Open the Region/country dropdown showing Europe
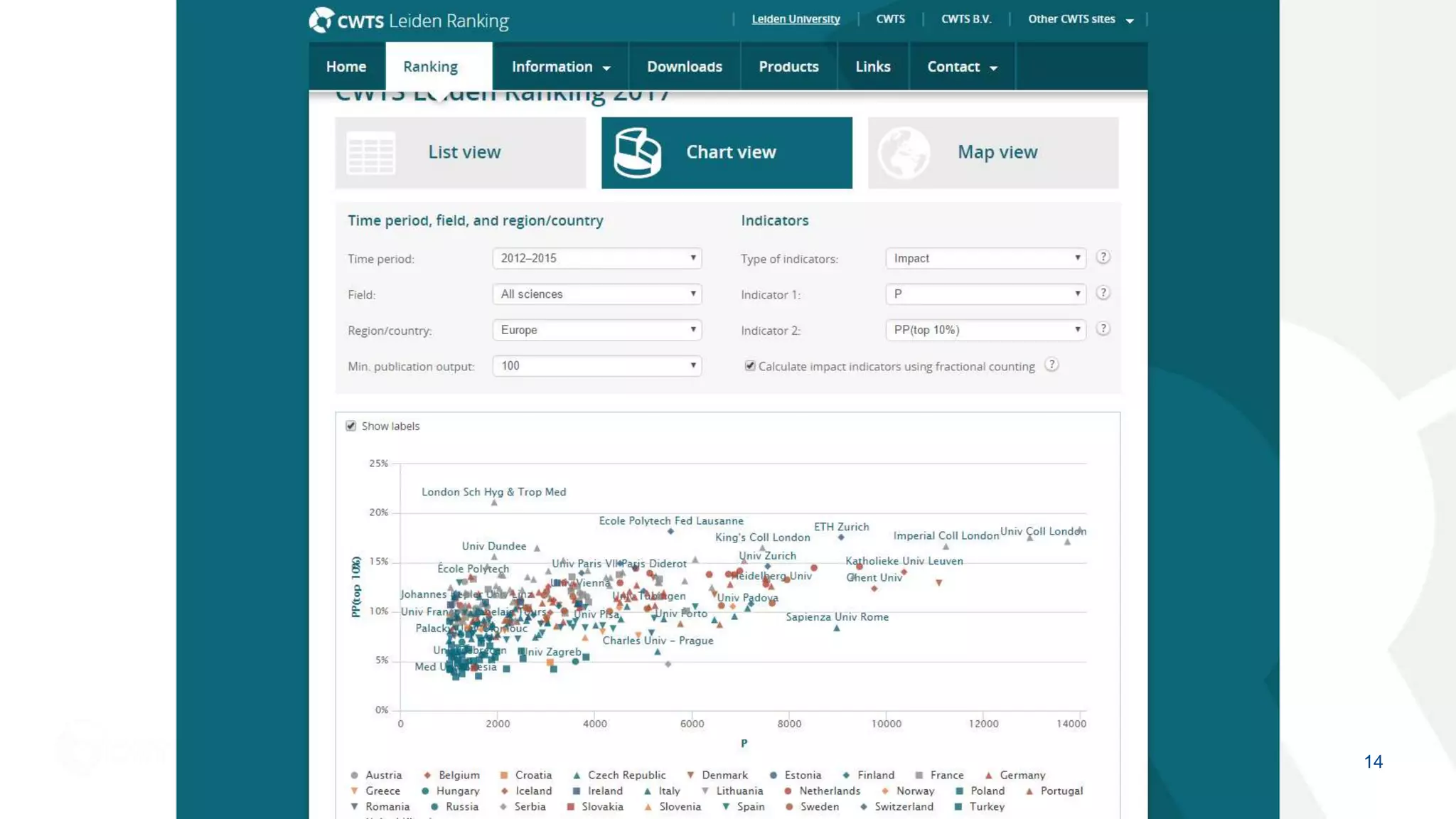 [596, 330]
